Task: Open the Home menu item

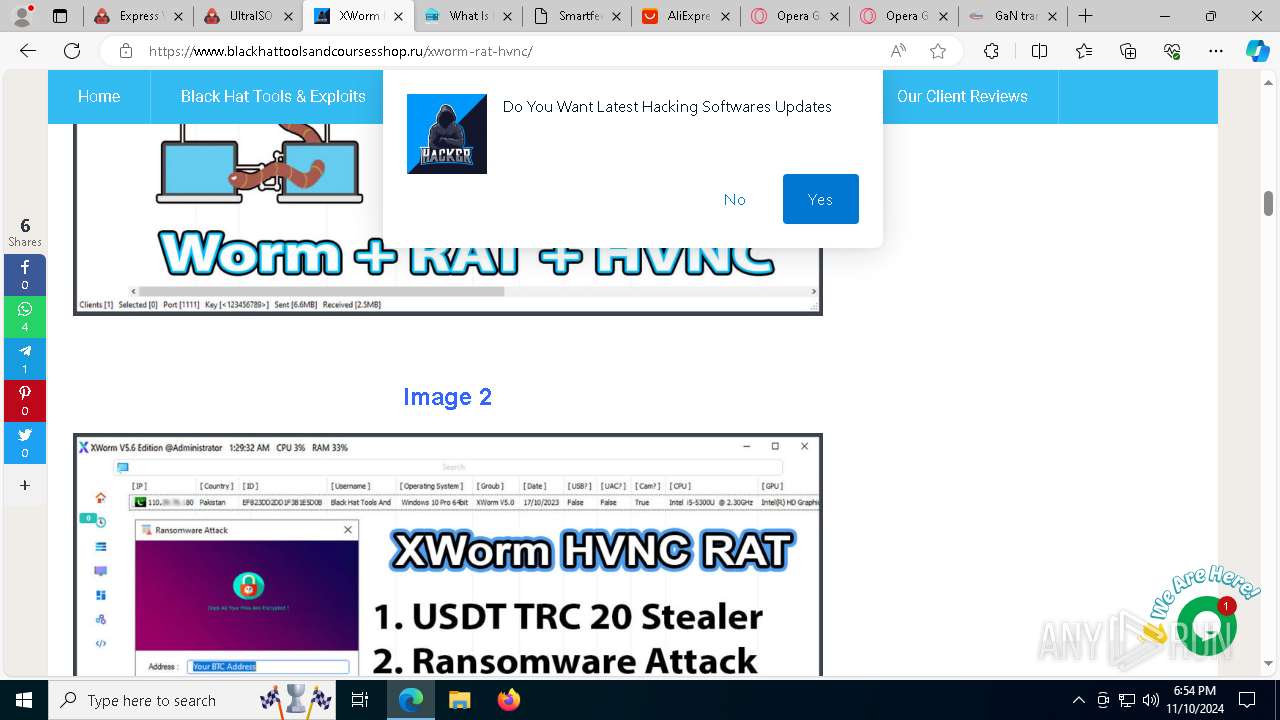Action: (99, 96)
